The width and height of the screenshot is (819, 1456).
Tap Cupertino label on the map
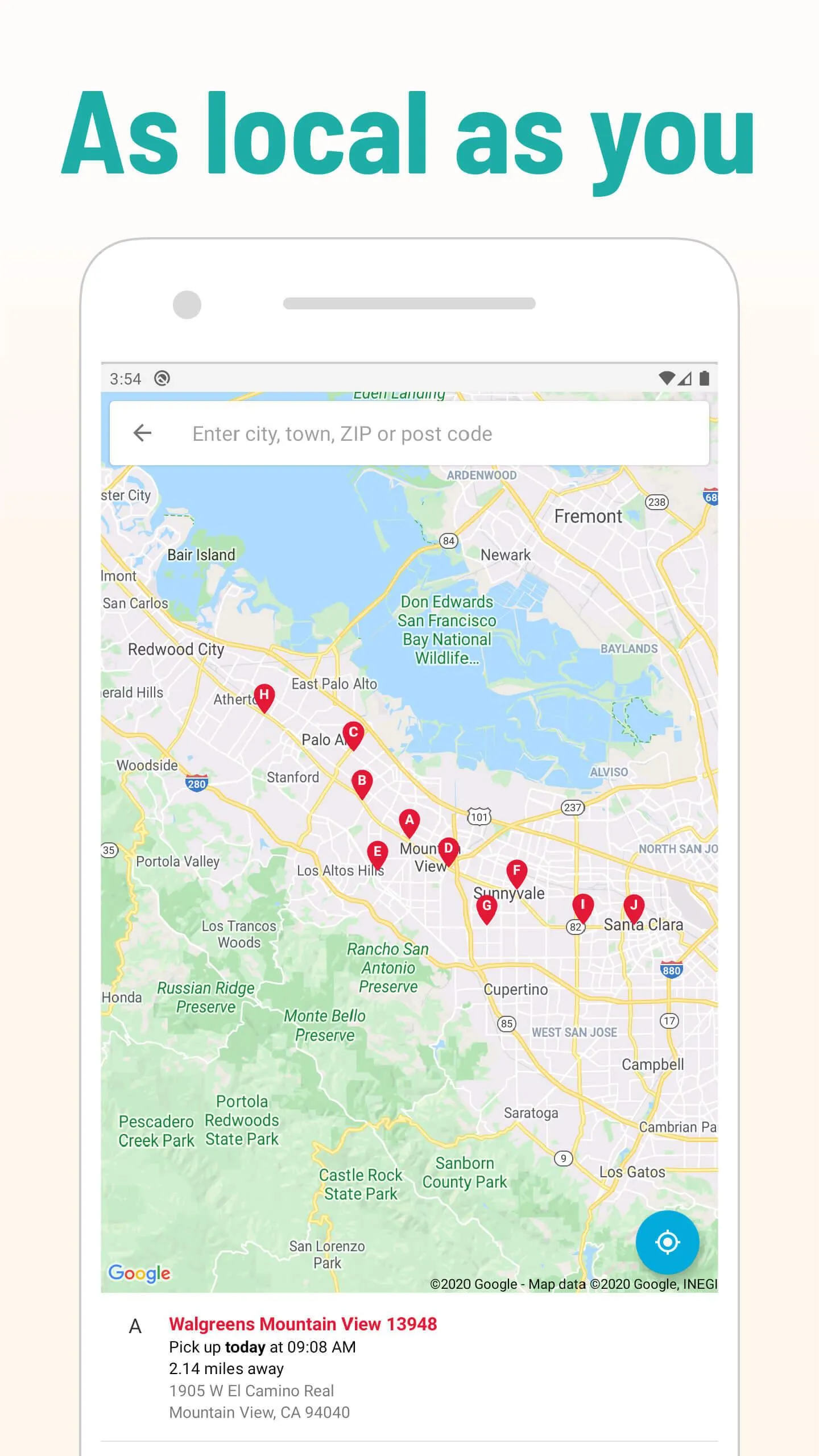click(x=515, y=990)
